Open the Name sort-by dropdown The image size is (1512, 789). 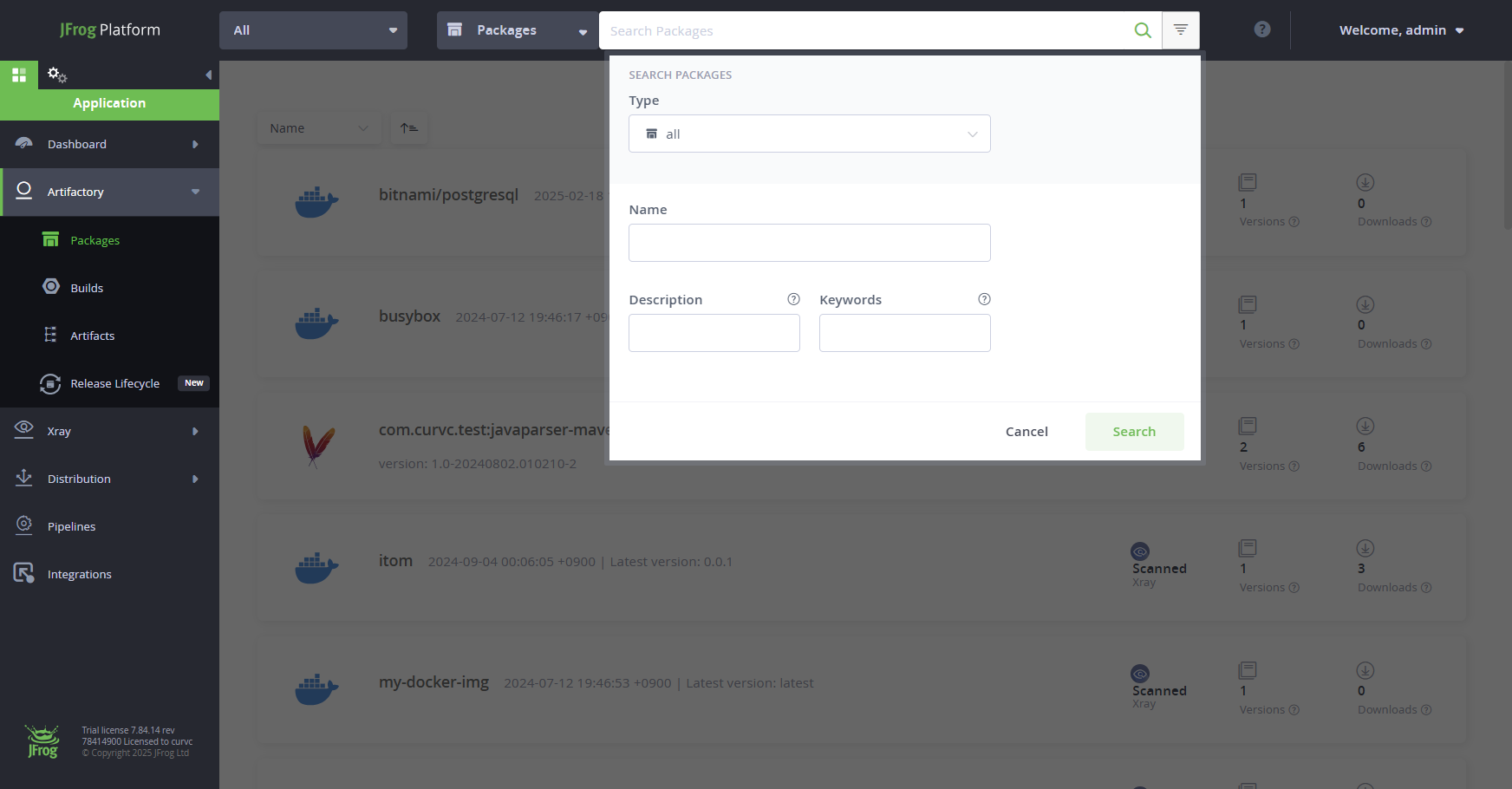[319, 128]
